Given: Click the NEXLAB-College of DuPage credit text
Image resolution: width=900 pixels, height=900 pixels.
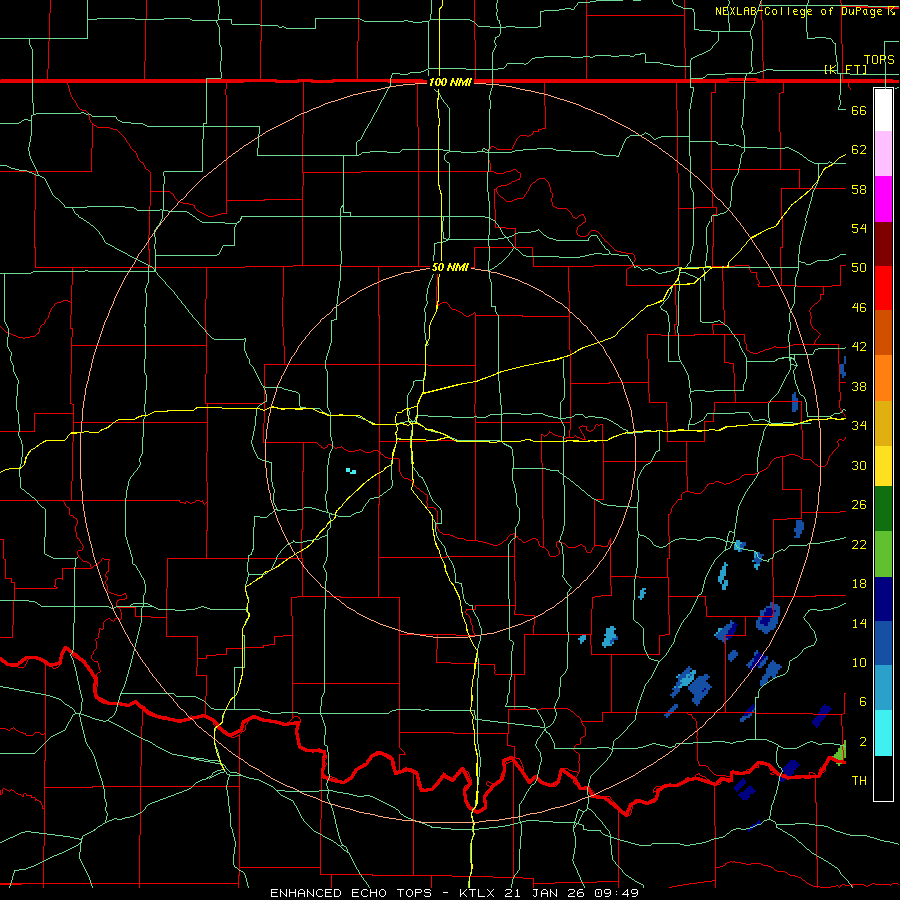Looking at the screenshot, I should pos(804,11).
